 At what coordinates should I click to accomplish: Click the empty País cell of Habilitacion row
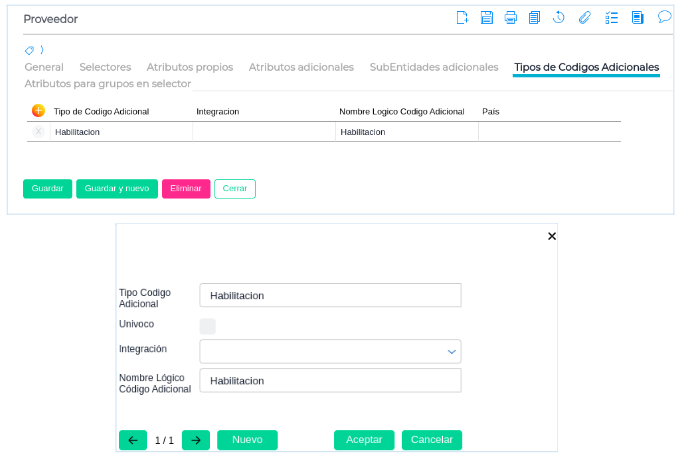click(x=550, y=132)
